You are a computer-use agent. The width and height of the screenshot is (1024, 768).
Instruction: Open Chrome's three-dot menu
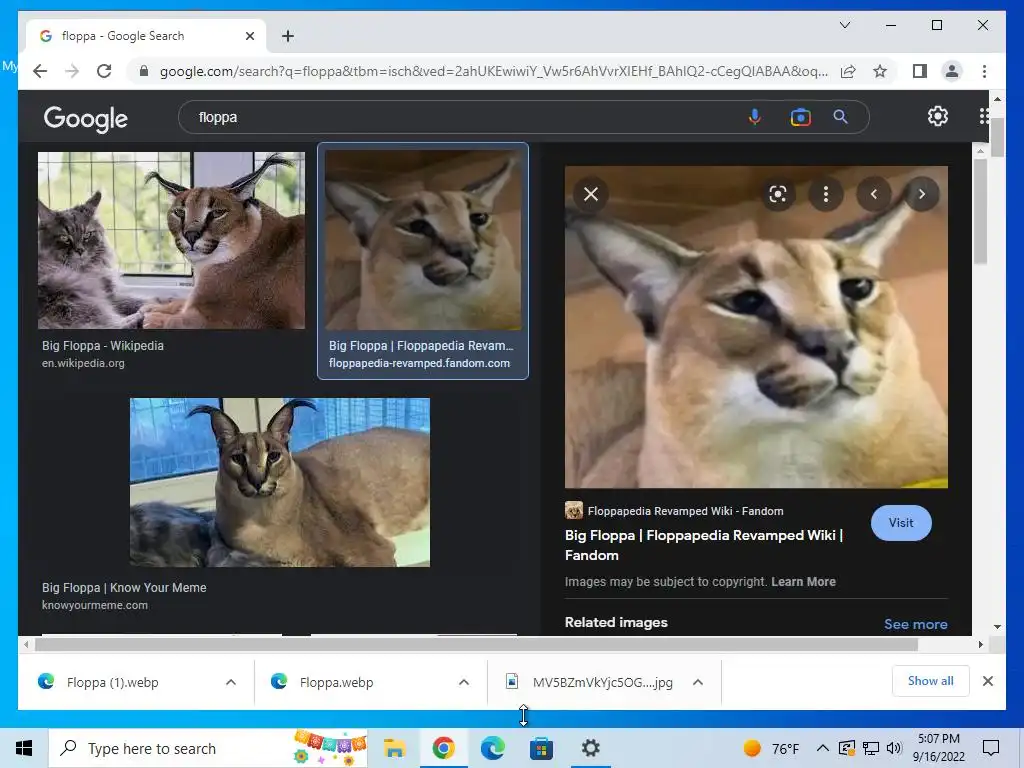coord(984,71)
